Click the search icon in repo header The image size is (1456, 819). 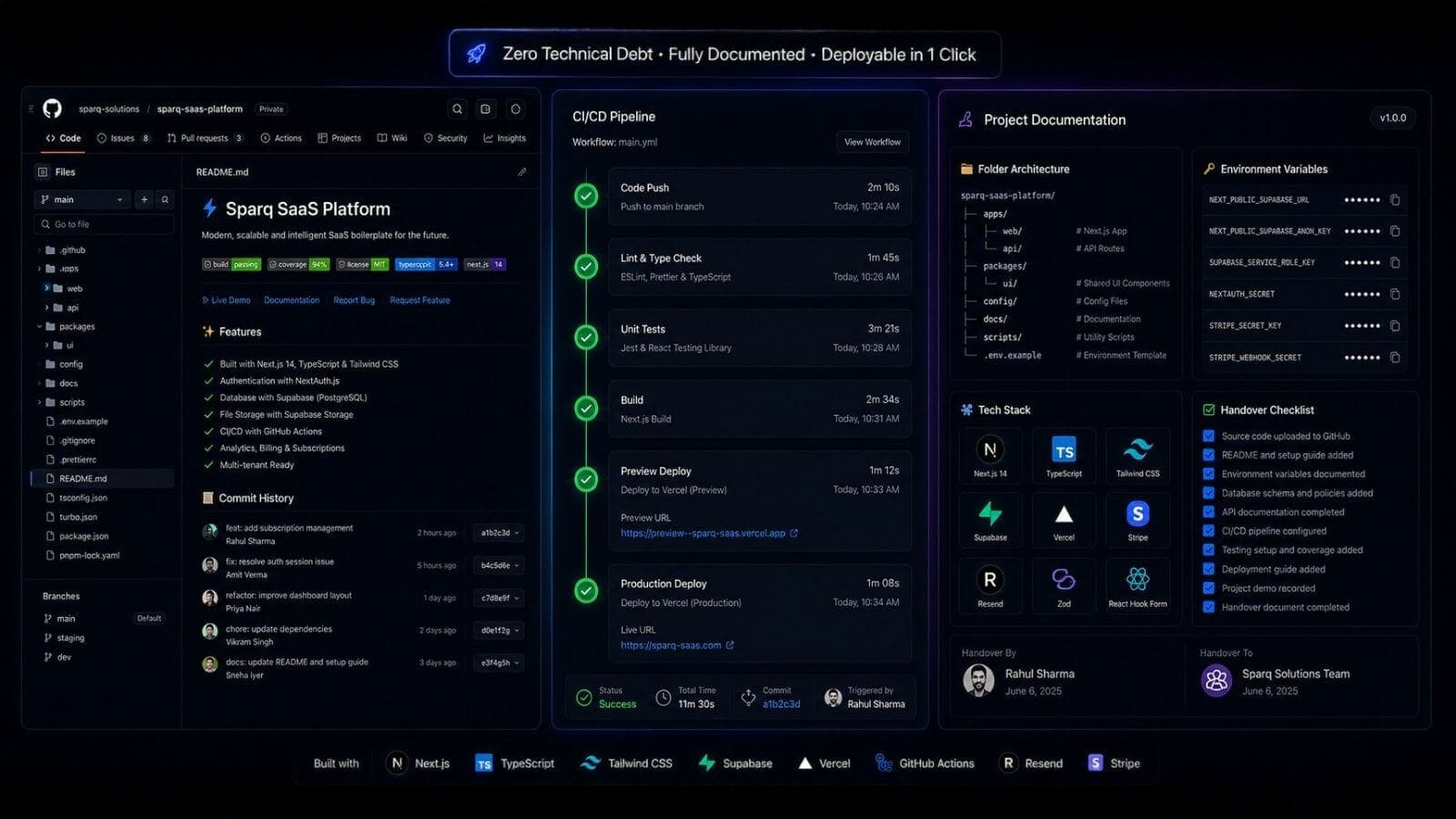click(458, 108)
